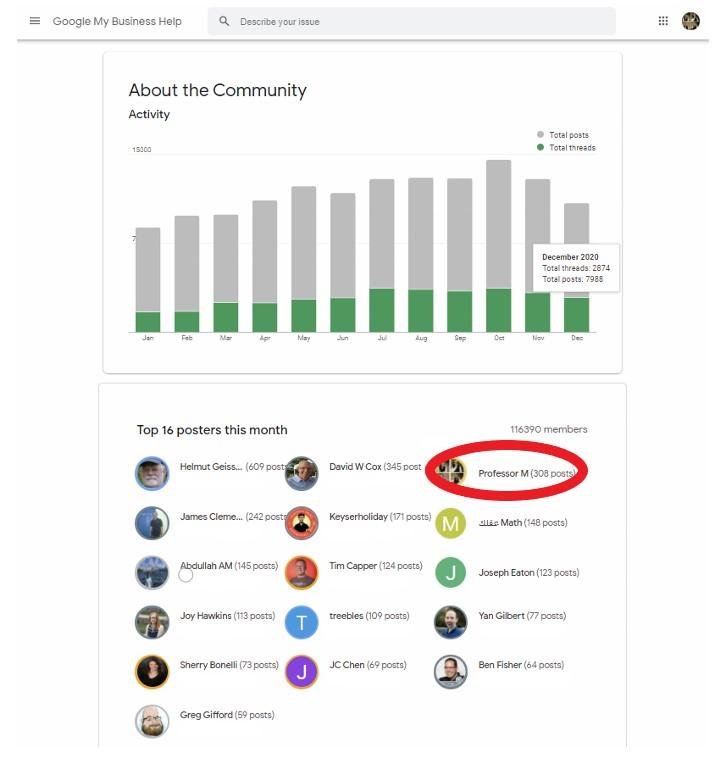Open the Google apps grid
Image resolution: width=717 pixels, height=759 pixels.
click(x=663, y=21)
